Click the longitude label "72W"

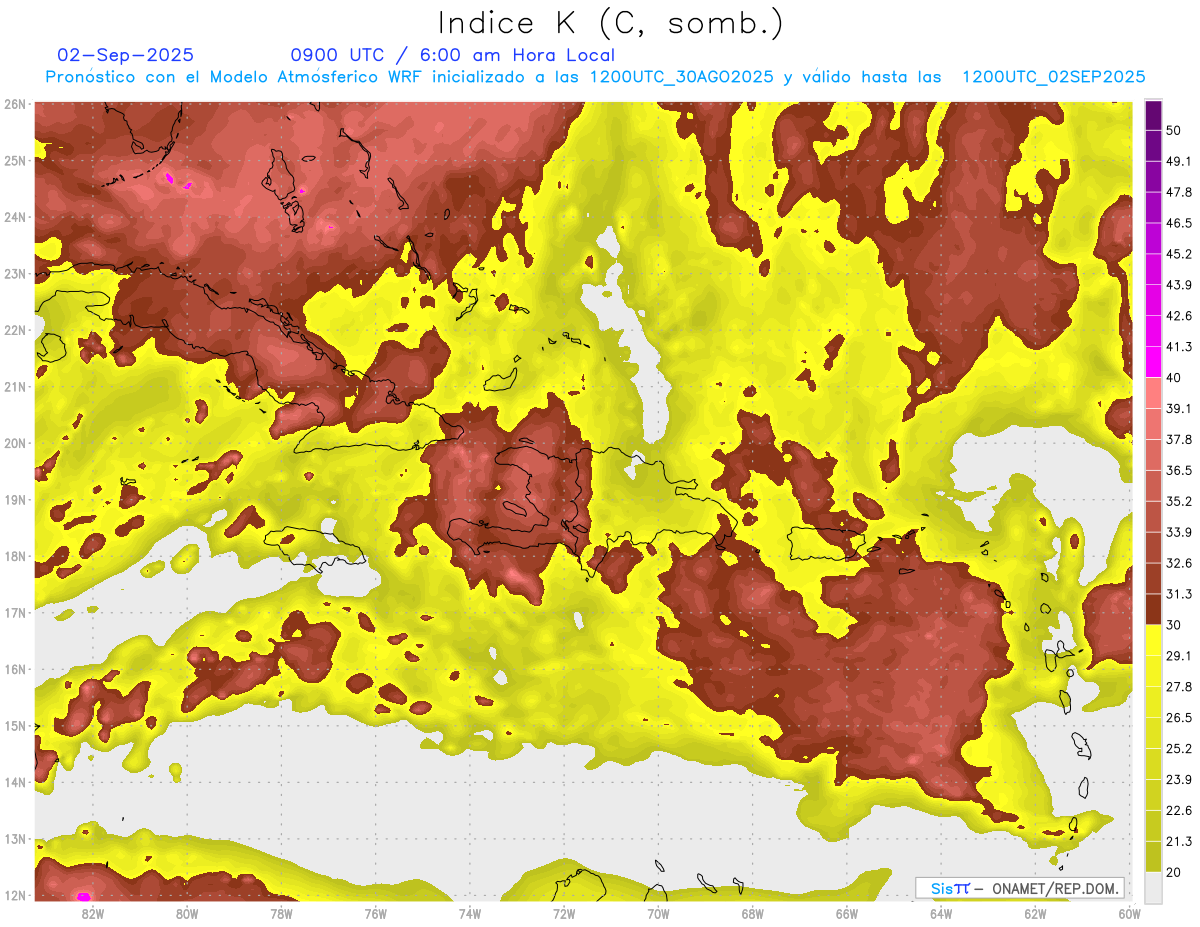coord(564,913)
